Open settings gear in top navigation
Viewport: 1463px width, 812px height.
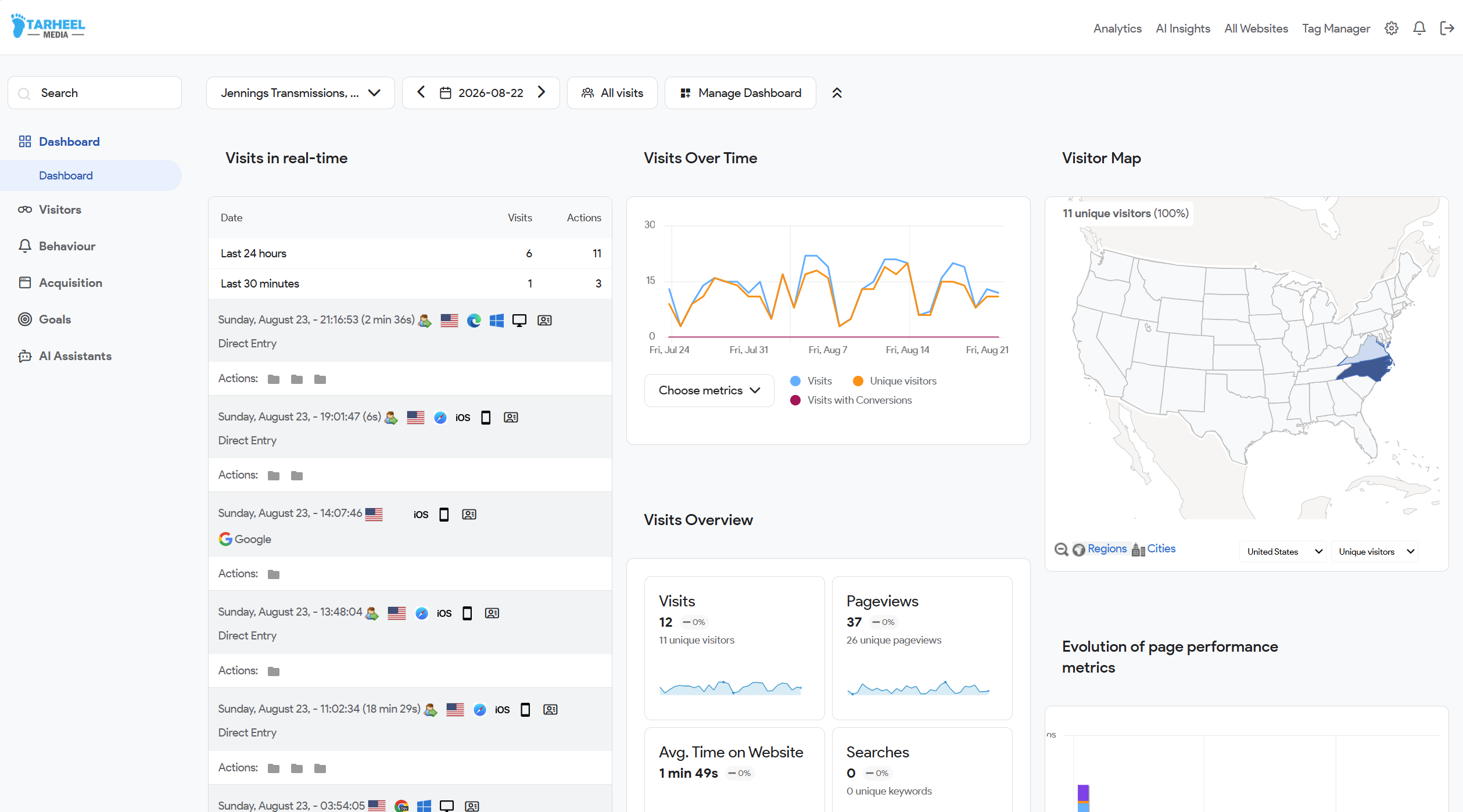click(x=1391, y=28)
